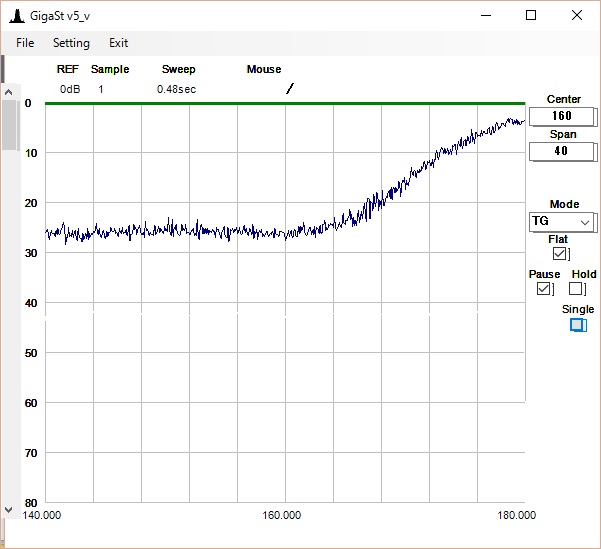Click the green 0 dB reference line
Screen dimensions: 601x549
[x=285, y=103]
